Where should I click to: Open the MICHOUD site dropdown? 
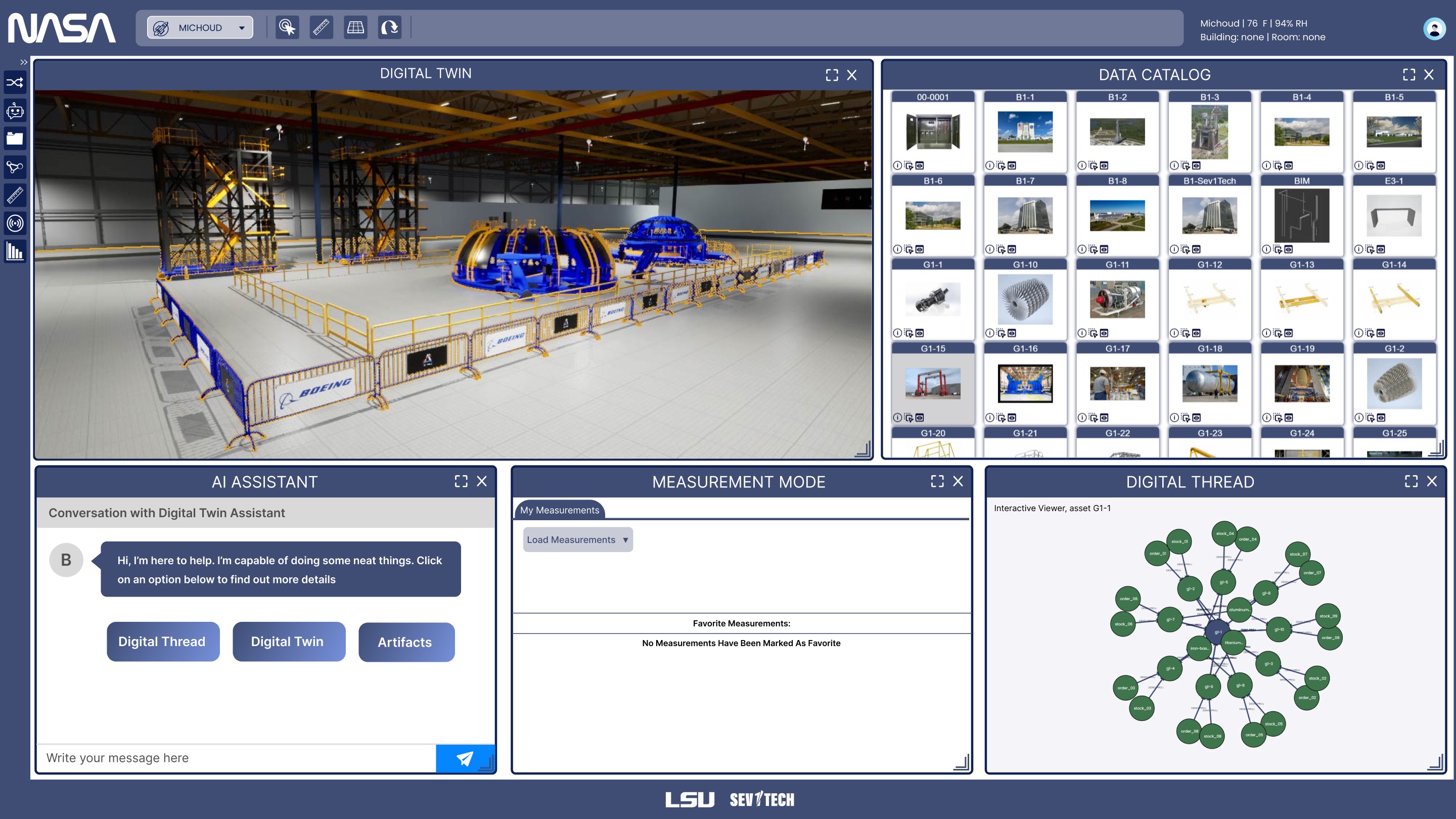[x=200, y=28]
